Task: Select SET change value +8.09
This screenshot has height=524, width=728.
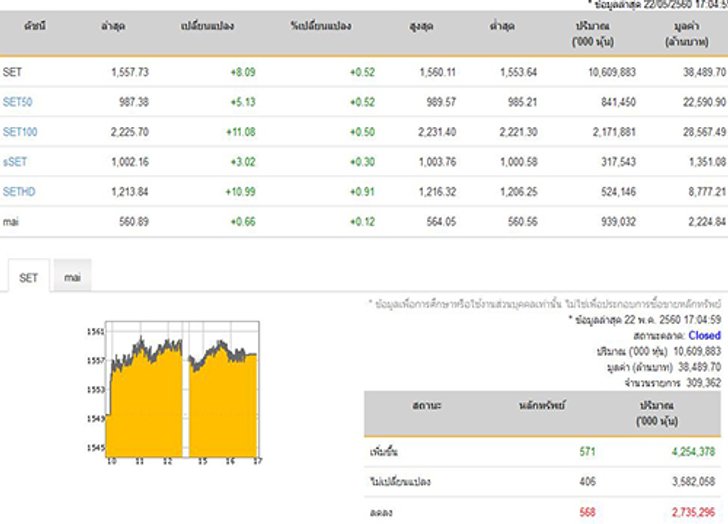Action: [243, 72]
